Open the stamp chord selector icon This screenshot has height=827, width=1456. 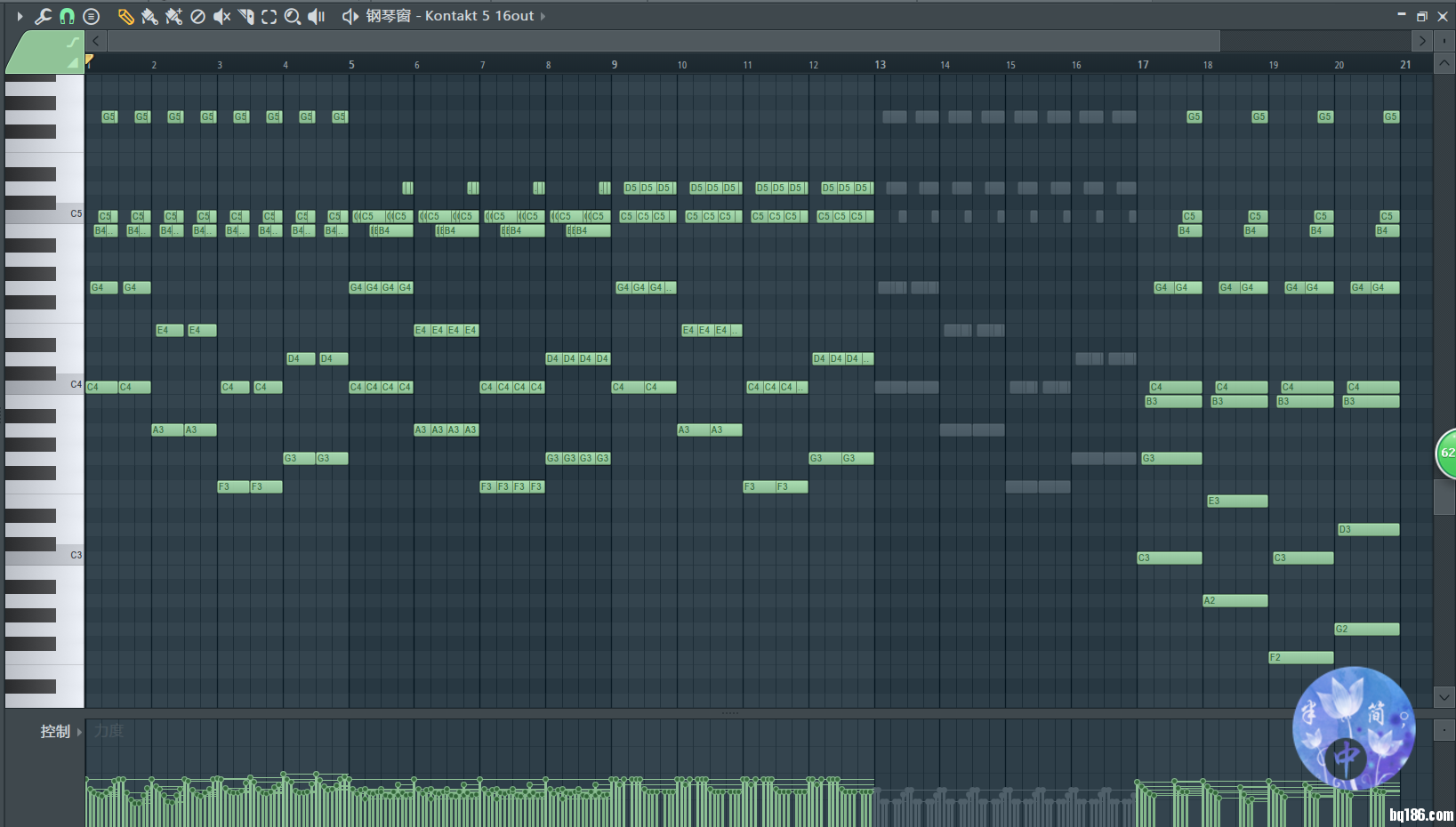[x=91, y=16]
